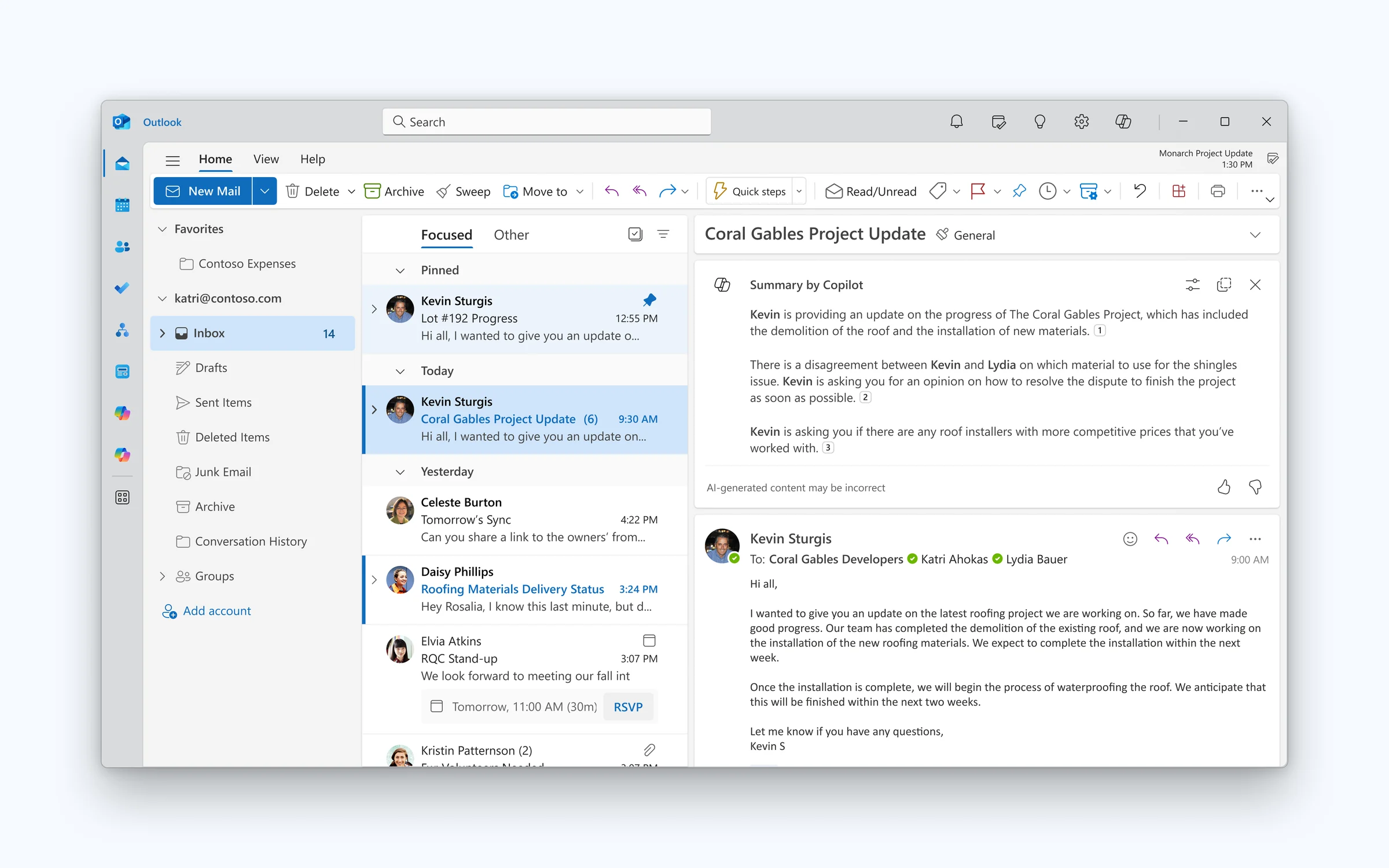Open notifications bell icon
The height and width of the screenshot is (868, 1389).
point(957,122)
